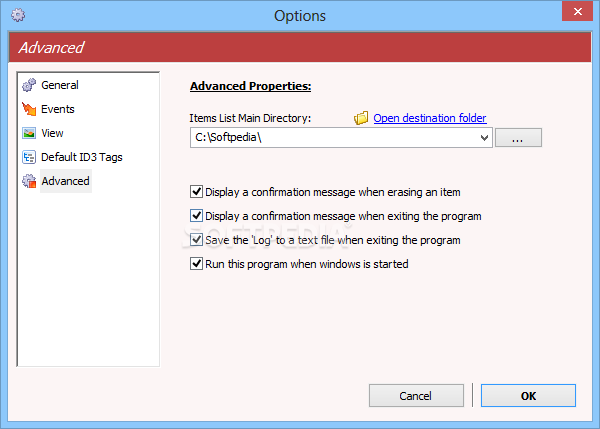600x429 pixels.
Task: Click the browse (...) button
Action: tap(518, 138)
